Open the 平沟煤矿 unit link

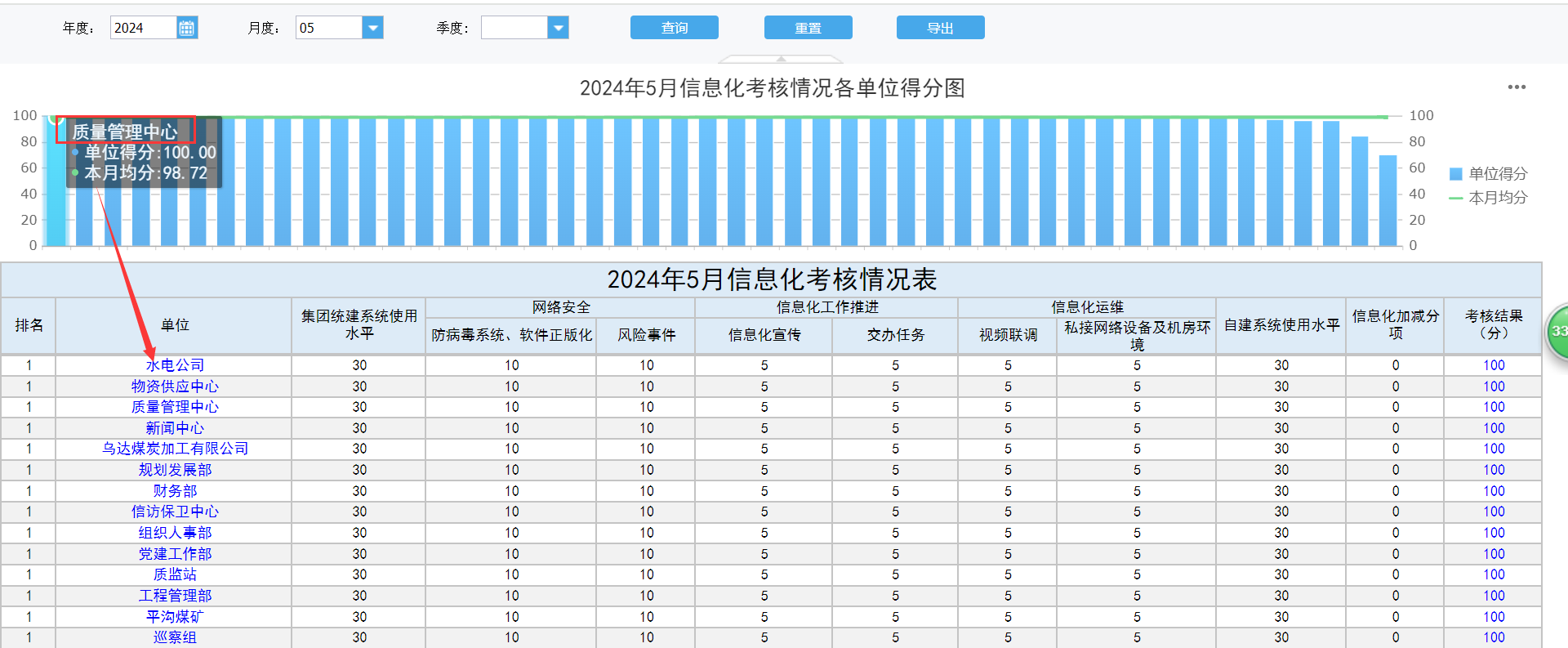[175, 617]
